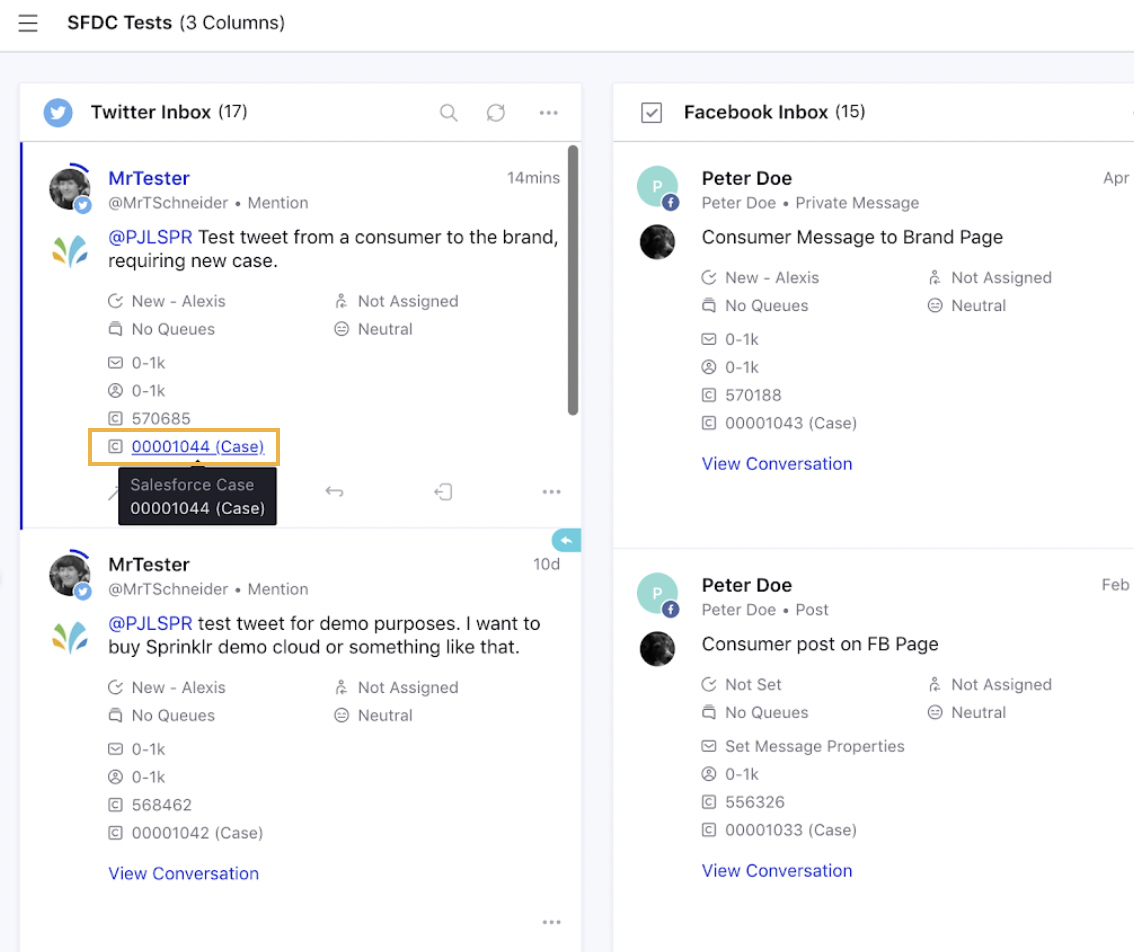
Task: Open MrTester profile from the 14mins tweet
Action: pyautogui.click(x=149, y=178)
